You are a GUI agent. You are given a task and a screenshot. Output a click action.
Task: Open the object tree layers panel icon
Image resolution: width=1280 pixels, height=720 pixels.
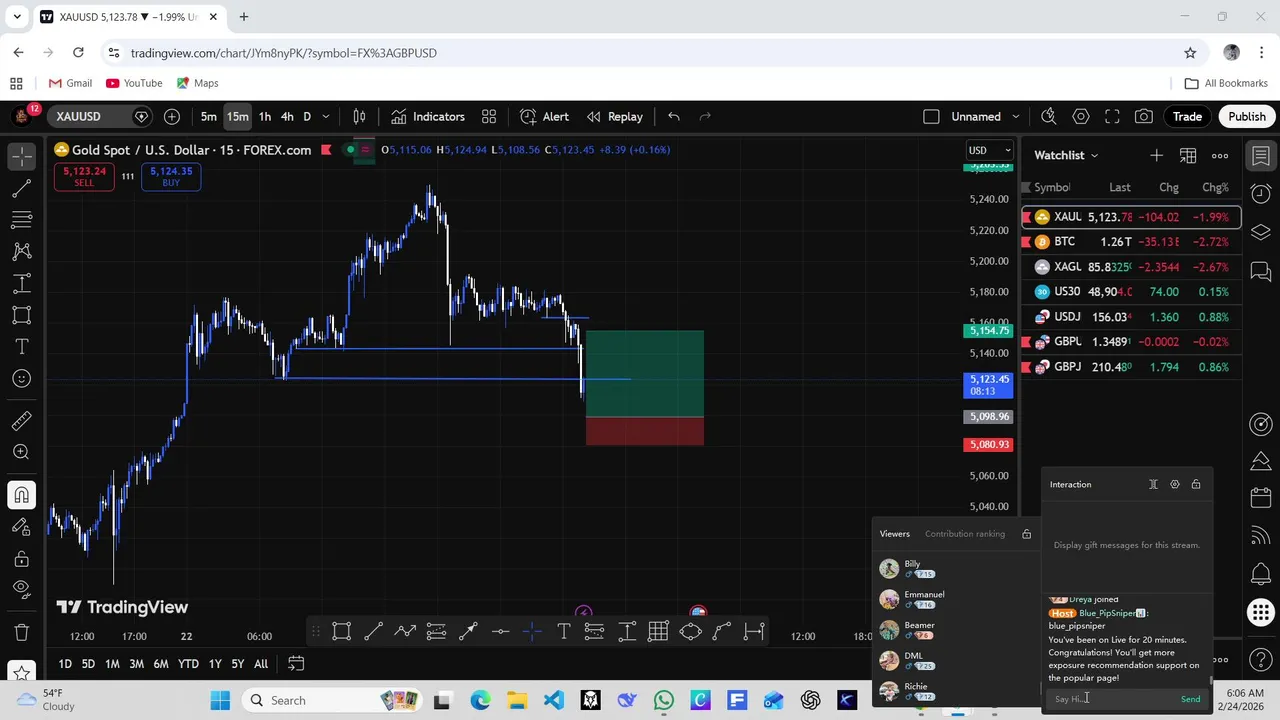1261,232
